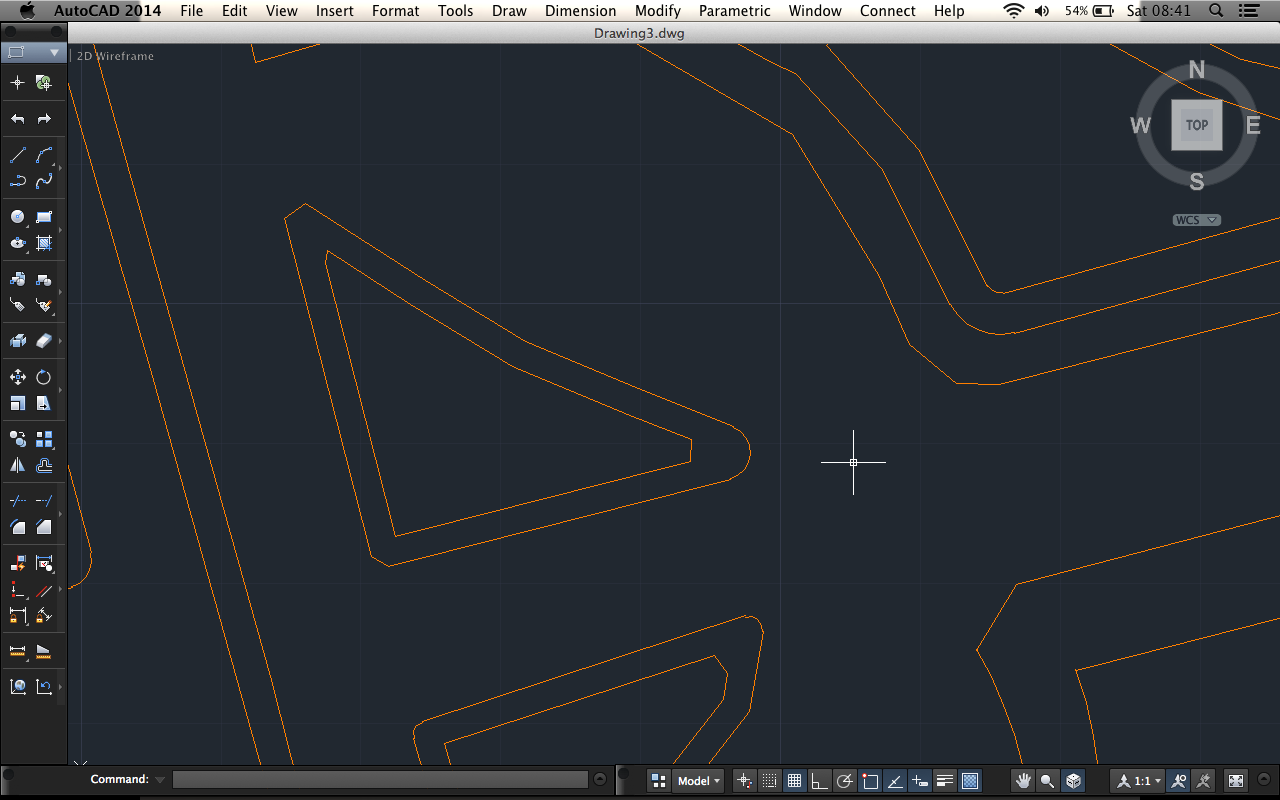This screenshot has width=1280, height=800.
Task: Select the Hatch tool
Action: [44, 243]
